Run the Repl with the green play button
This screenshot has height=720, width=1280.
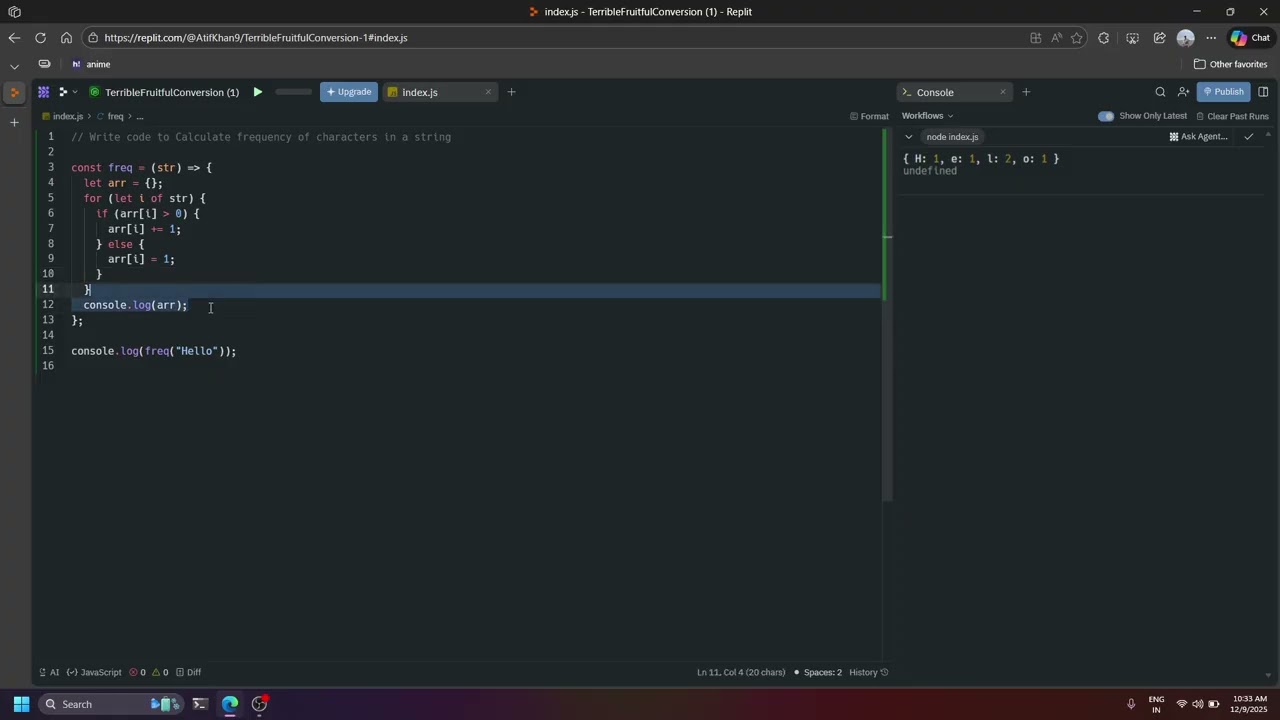[x=257, y=92]
